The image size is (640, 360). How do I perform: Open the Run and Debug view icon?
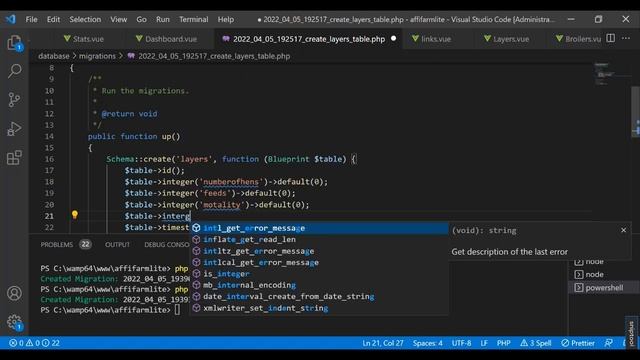click(14, 129)
